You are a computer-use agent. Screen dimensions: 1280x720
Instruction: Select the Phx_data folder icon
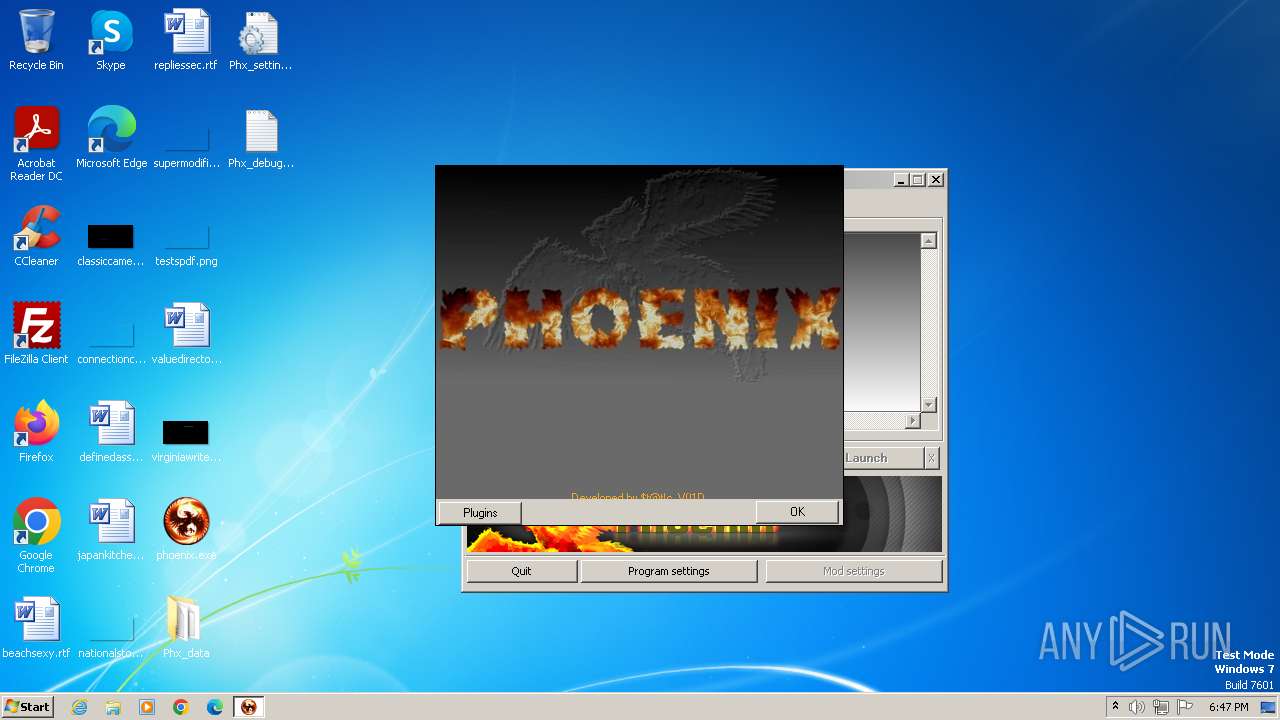point(186,628)
